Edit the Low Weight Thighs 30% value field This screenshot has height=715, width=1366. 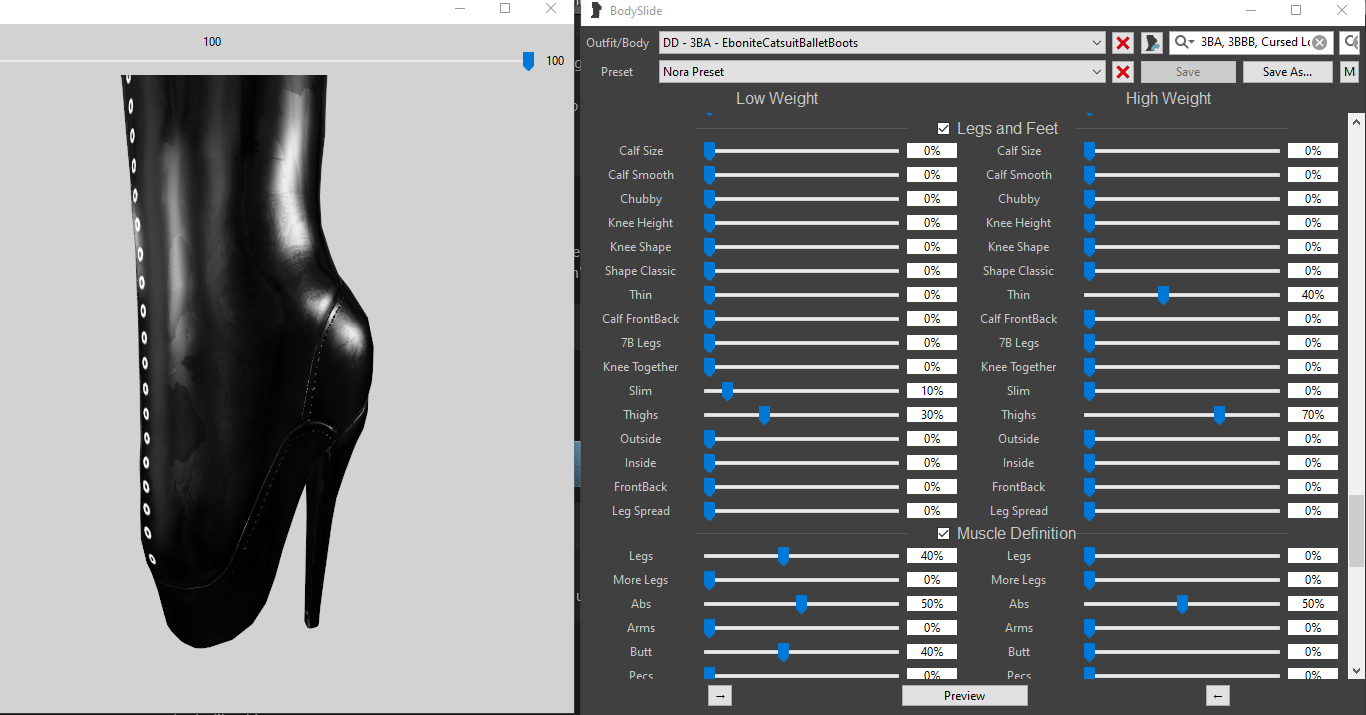tap(932, 415)
